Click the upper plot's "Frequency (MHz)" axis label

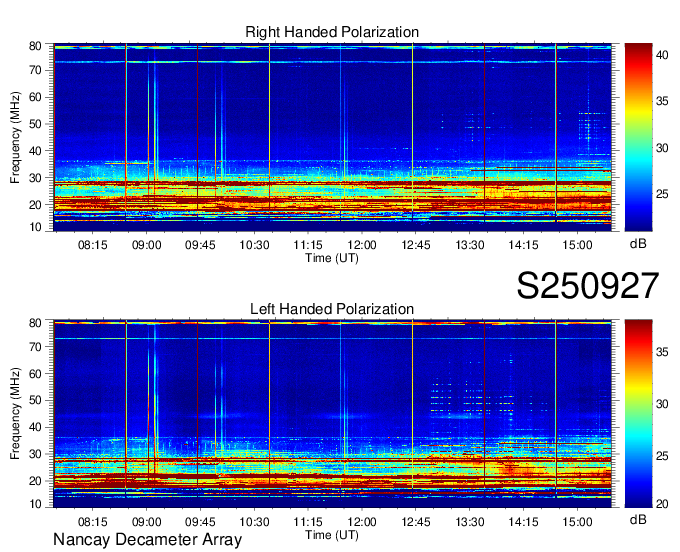pyautogui.click(x=16, y=137)
